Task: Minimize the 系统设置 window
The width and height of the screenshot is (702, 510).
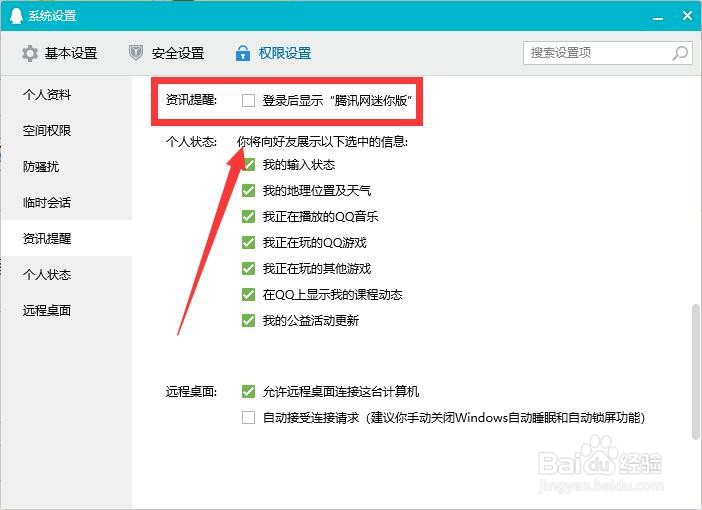Action: [658, 18]
